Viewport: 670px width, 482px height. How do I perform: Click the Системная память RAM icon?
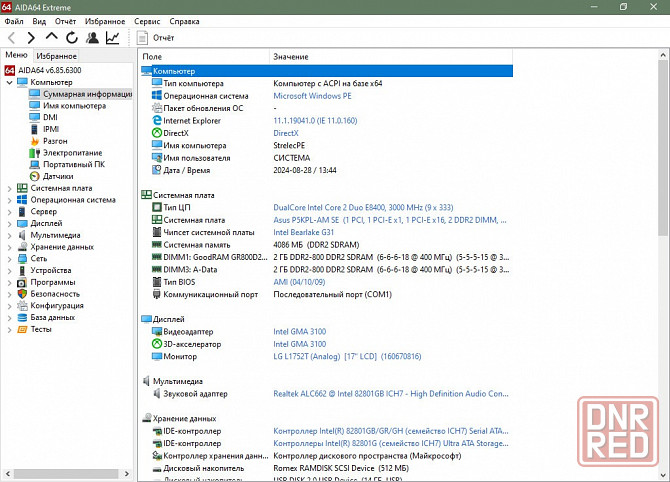pyautogui.click(x=157, y=244)
